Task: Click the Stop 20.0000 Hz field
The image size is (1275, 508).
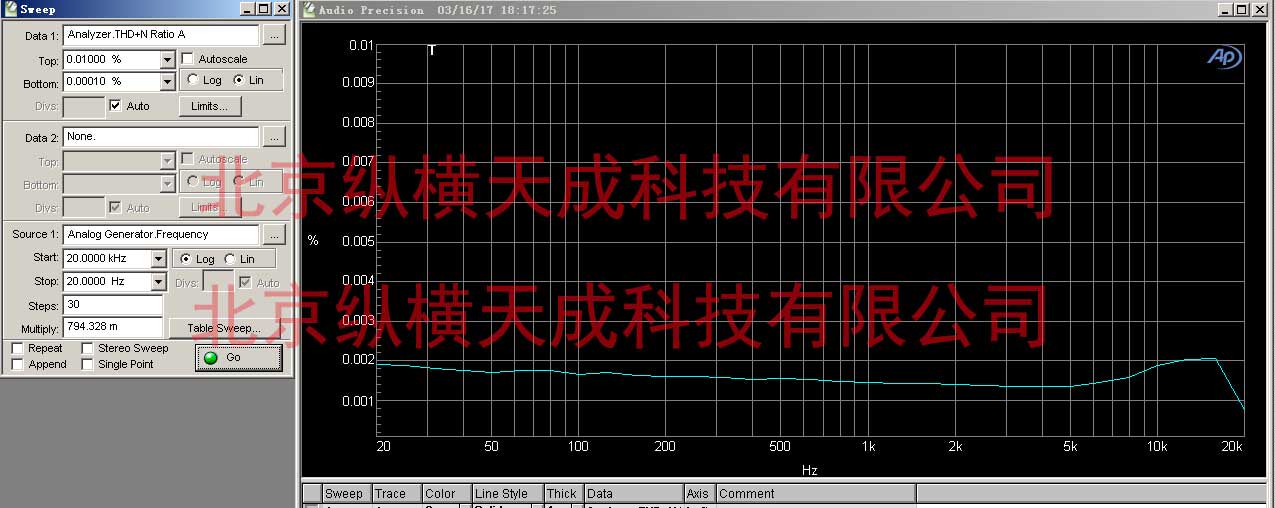Action: coord(107,282)
